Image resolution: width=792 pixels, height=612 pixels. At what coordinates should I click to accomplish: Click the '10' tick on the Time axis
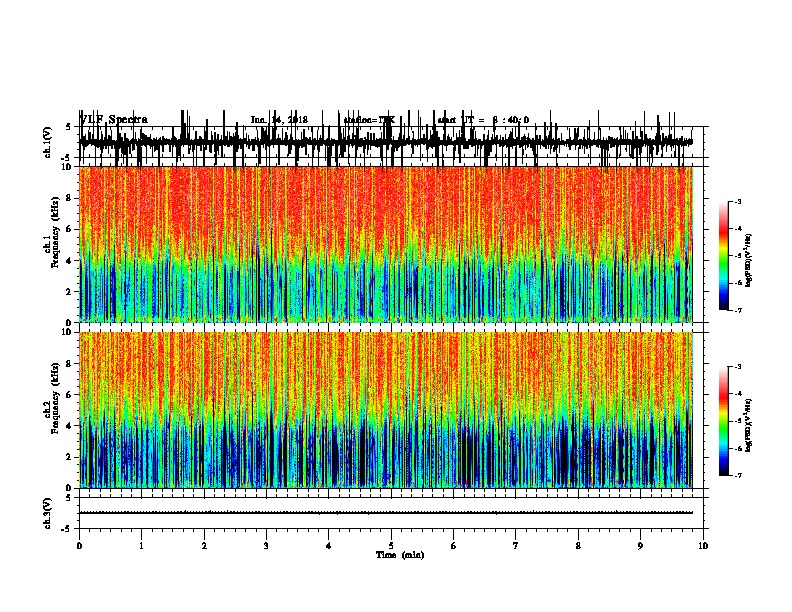coord(703,546)
